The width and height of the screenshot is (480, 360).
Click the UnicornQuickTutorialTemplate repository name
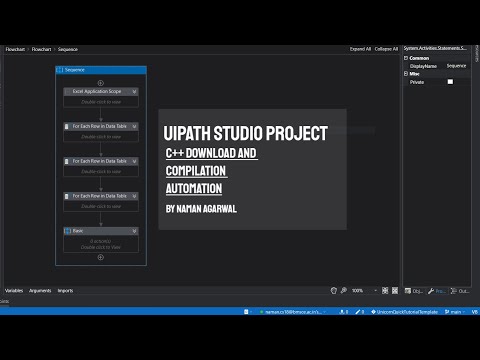click(x=407, y=312)
